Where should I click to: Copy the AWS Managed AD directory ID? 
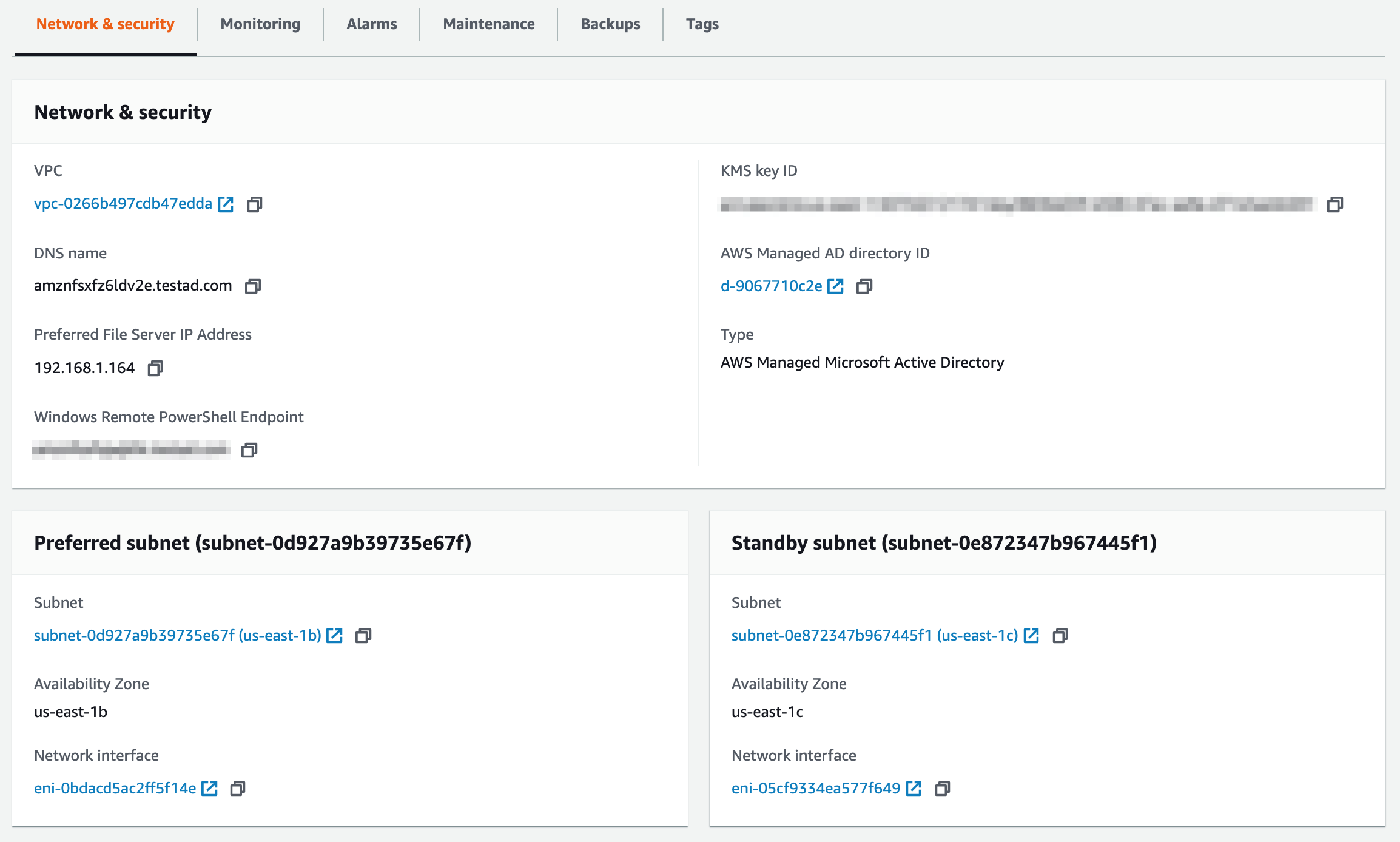[x=864, y=286]
